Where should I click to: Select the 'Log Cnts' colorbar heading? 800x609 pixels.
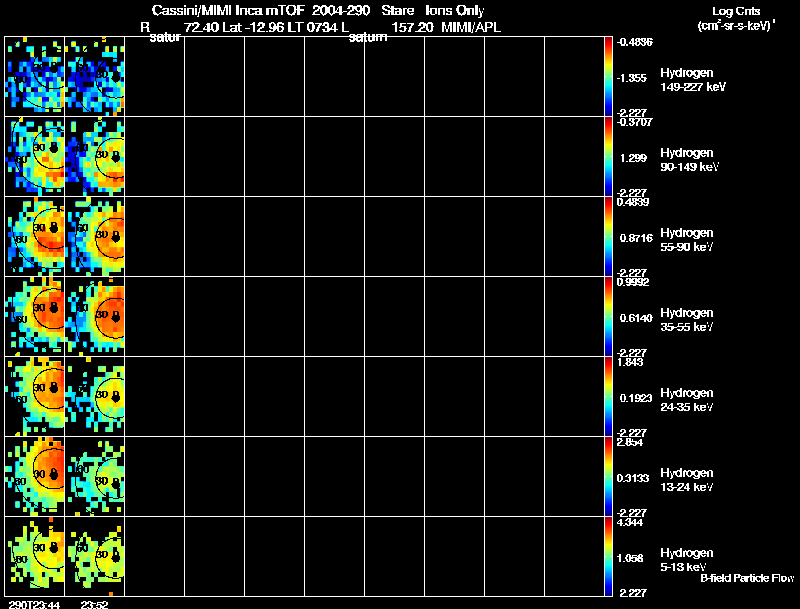tap(736, 11)
